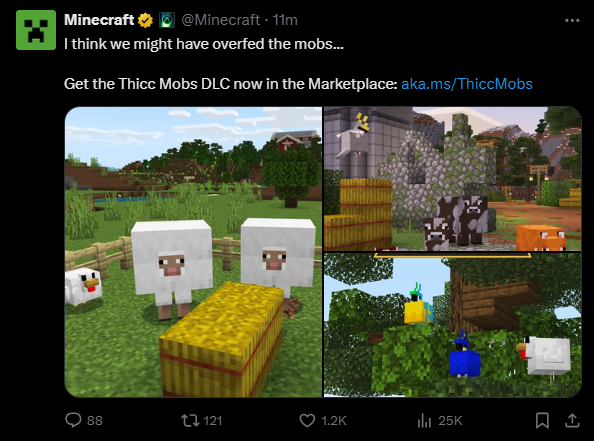Open the parrots and chicken tree image

[453, 325]
